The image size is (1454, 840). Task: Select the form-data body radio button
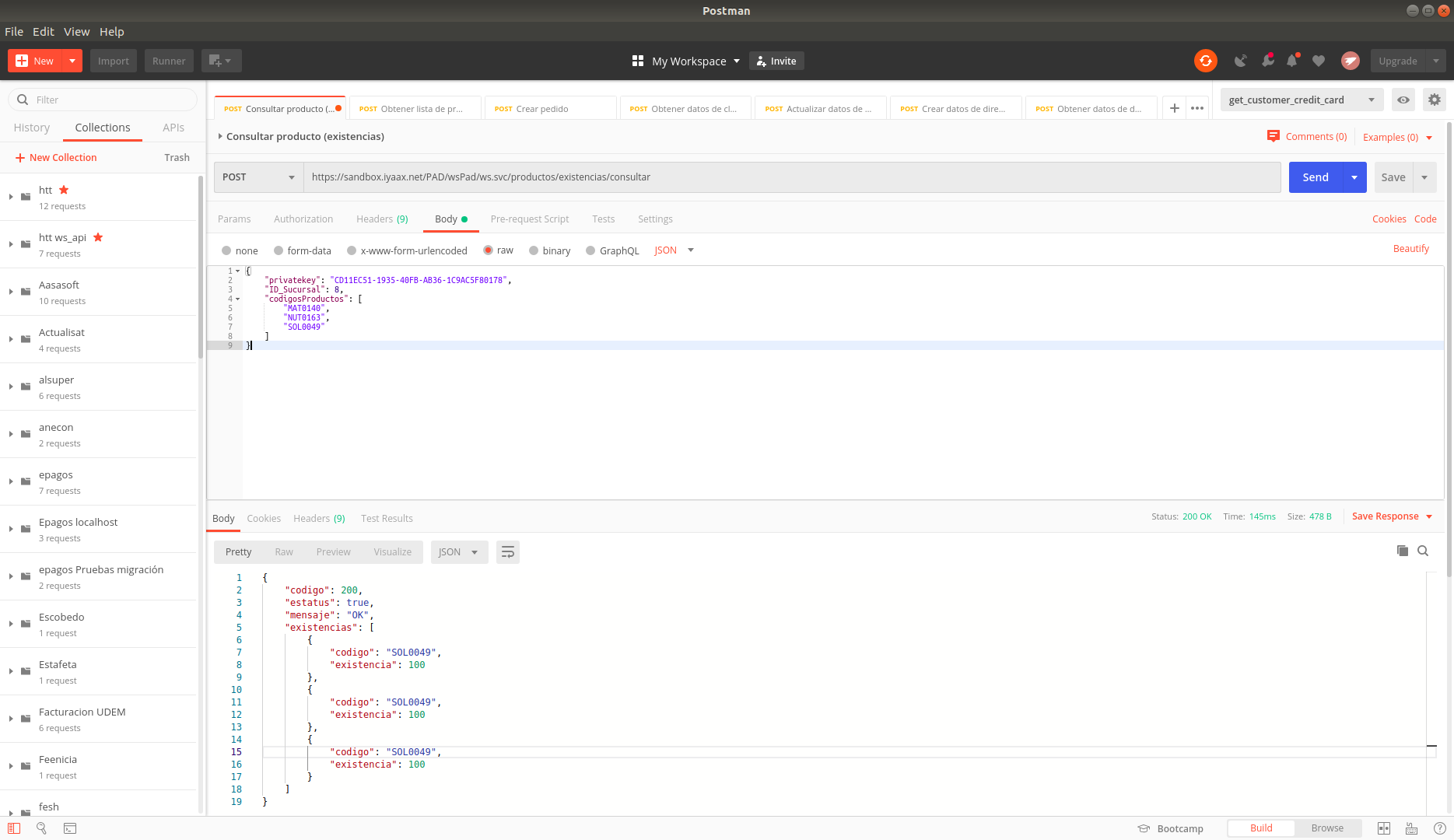(279, 250)
